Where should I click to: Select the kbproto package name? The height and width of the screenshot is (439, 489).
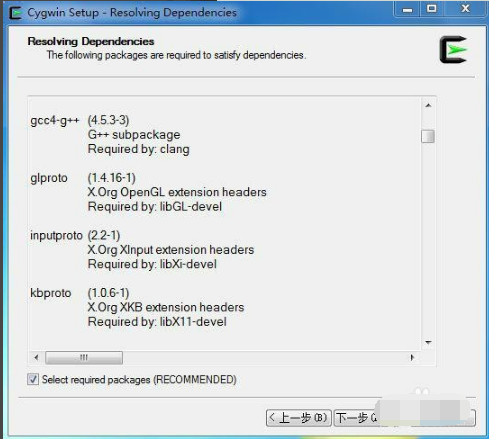click(x=51, y=293)
